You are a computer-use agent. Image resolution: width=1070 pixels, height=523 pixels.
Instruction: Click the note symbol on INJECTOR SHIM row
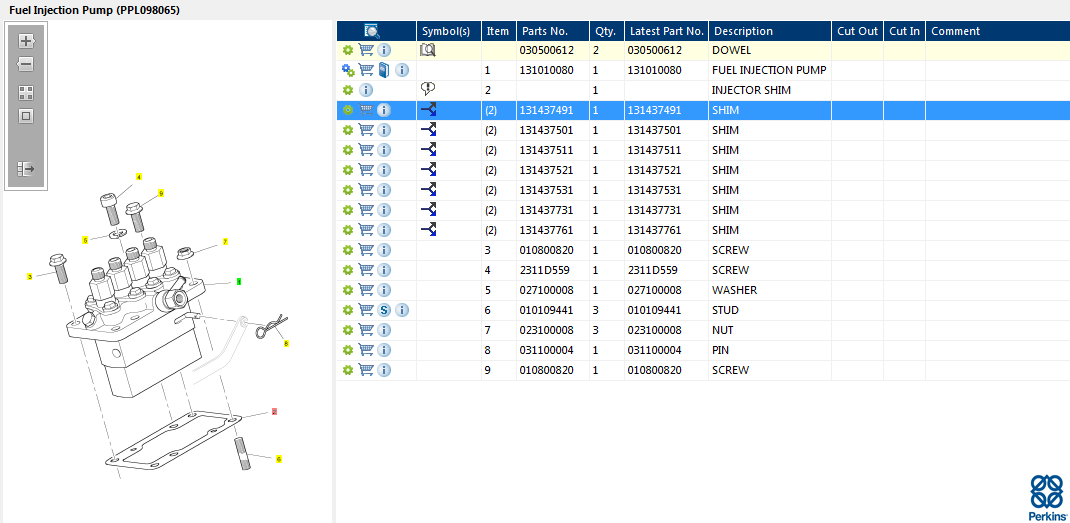pos(428,89)
